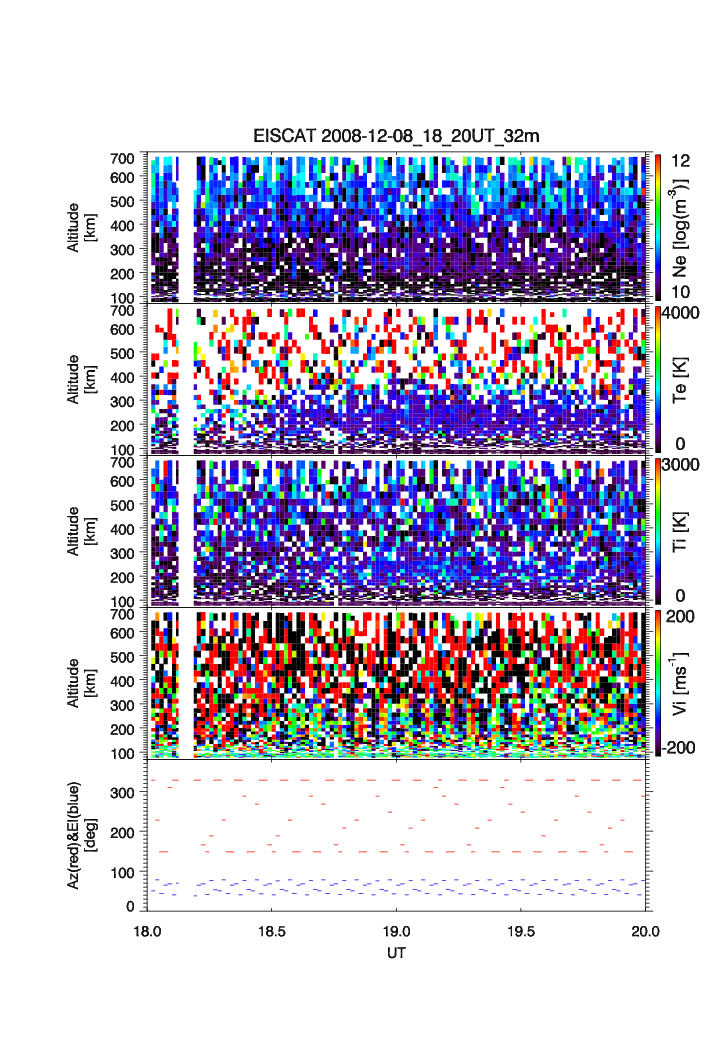708x1063 pixels.
Task: Click the 18.5 tick label on time axis
Action: coord(272,930)
